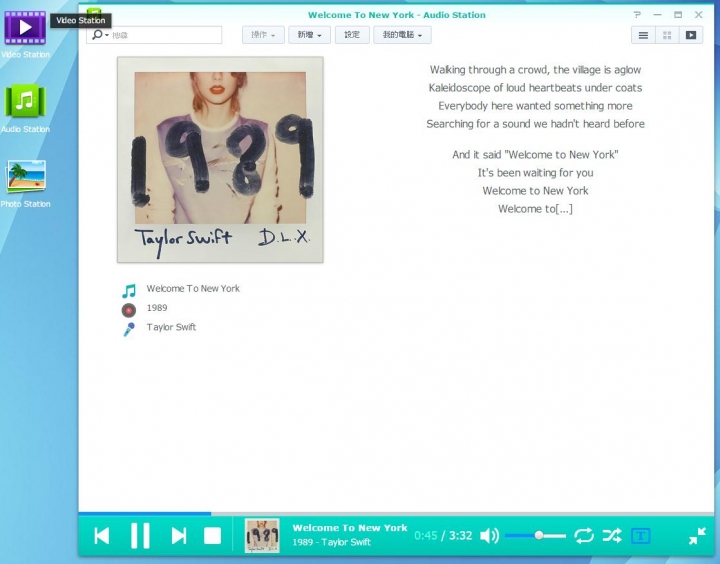Open the 新增 add dropdown
Screen dimensions: 720x564
tap(309, 35)
